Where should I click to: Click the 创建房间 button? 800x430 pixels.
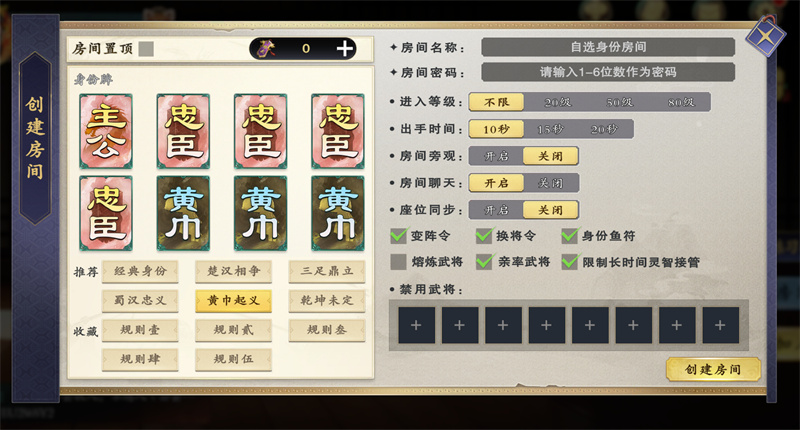713,369
